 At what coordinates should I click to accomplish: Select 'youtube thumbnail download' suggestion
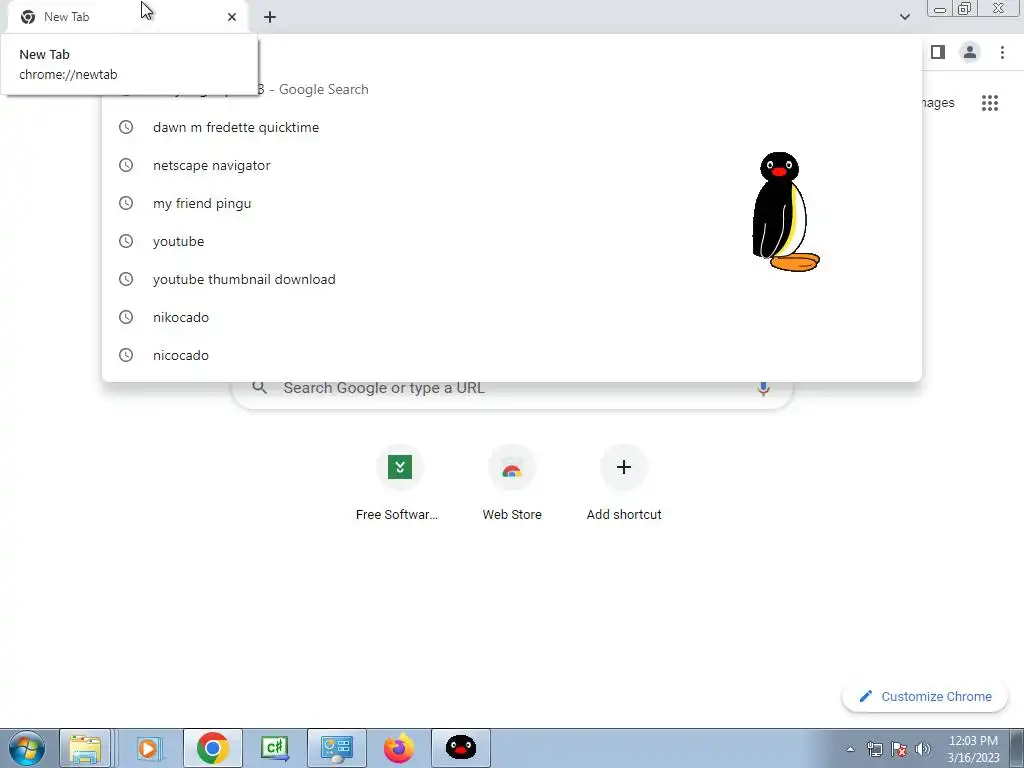[x=511, y=279]
